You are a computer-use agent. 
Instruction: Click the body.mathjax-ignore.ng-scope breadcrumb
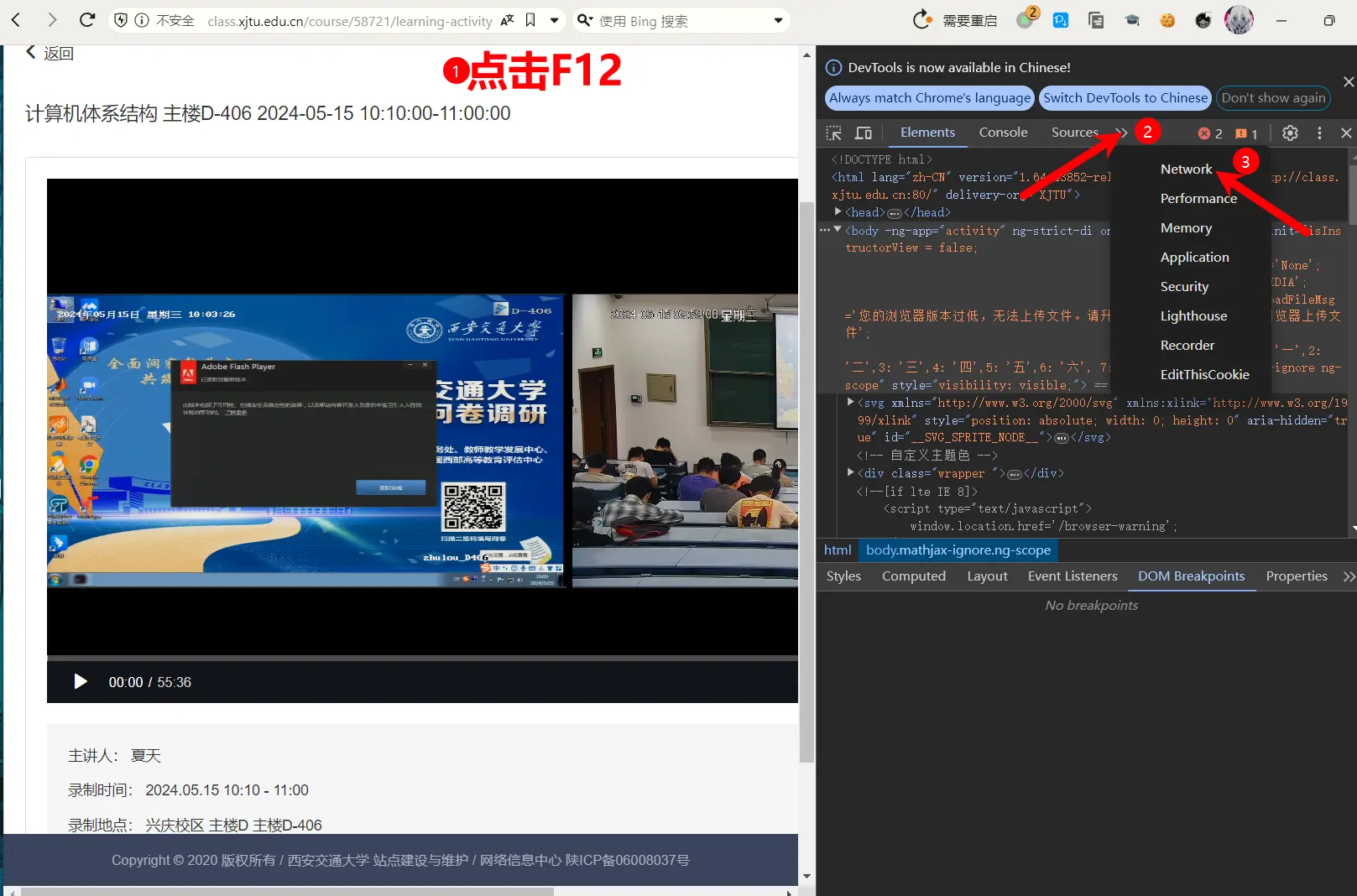coord(958,550)
